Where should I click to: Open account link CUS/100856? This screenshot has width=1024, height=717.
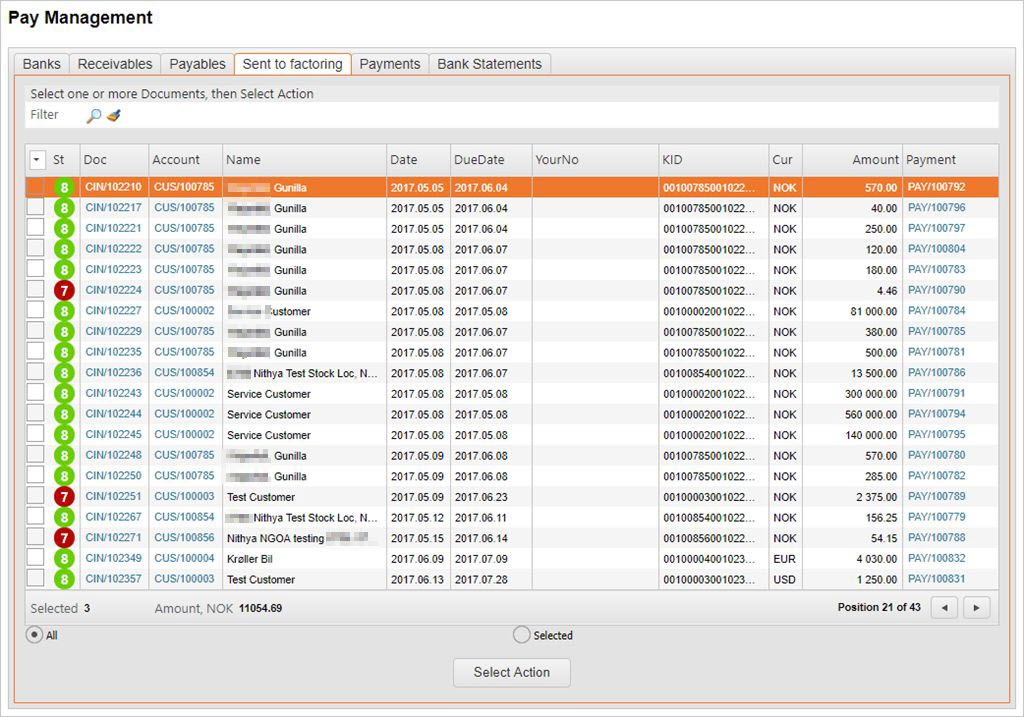184,538
